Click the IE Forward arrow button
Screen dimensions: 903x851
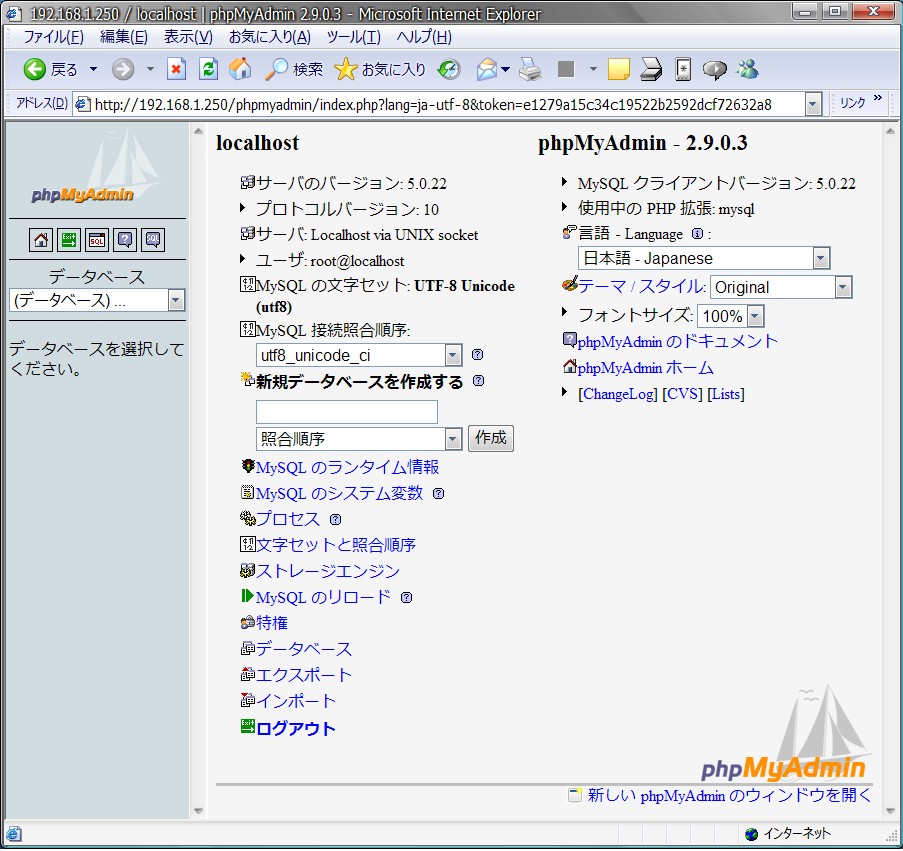click(123, 70)
